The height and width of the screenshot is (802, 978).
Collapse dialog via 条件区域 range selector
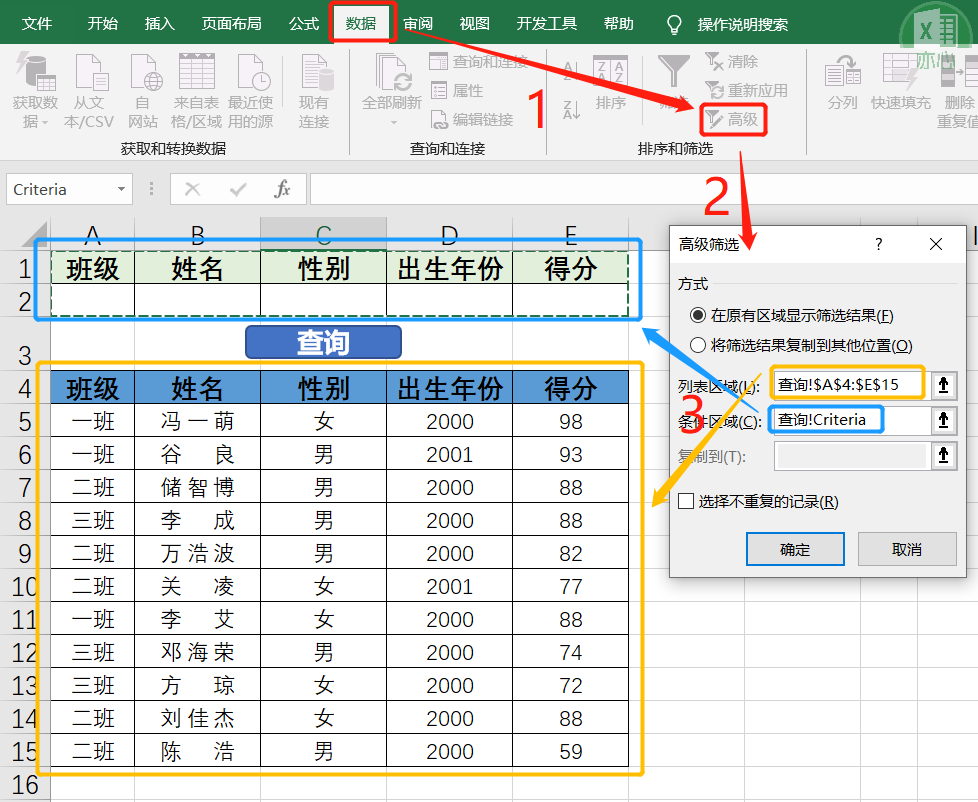[944, 420]
